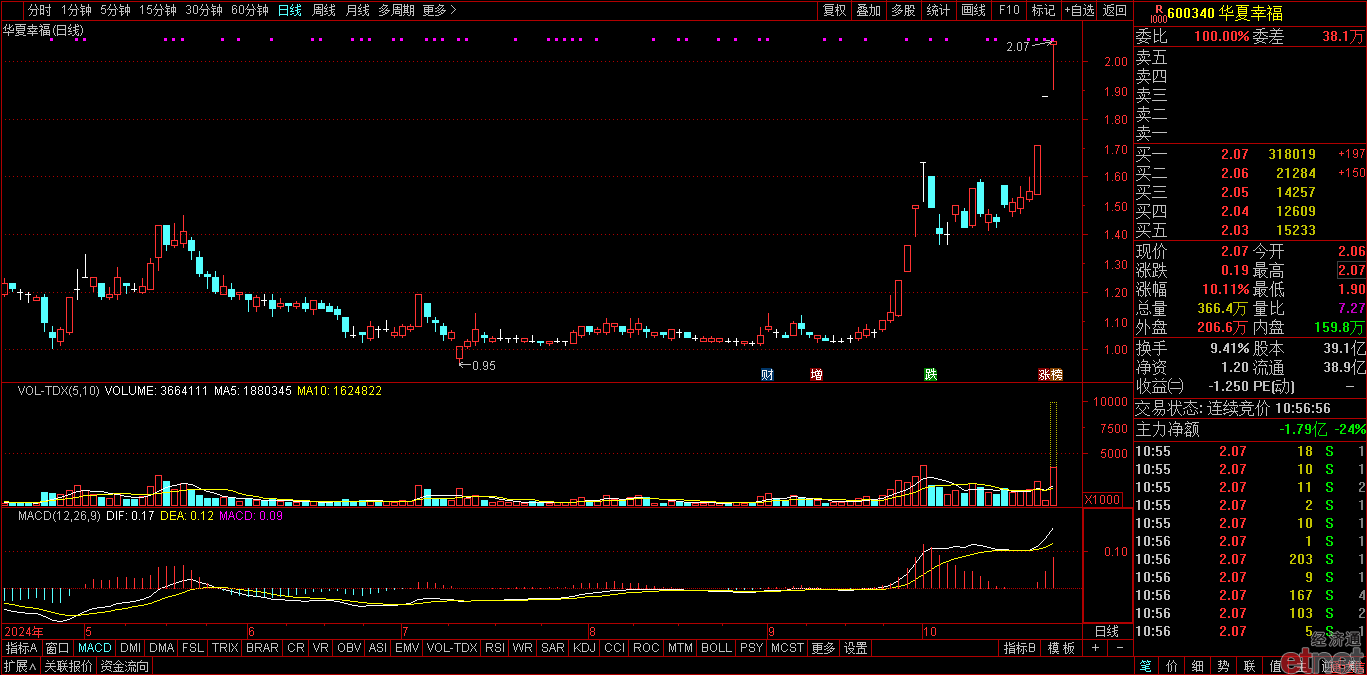
Task: Select the MCST indicator tab
Action: (787, 648)
